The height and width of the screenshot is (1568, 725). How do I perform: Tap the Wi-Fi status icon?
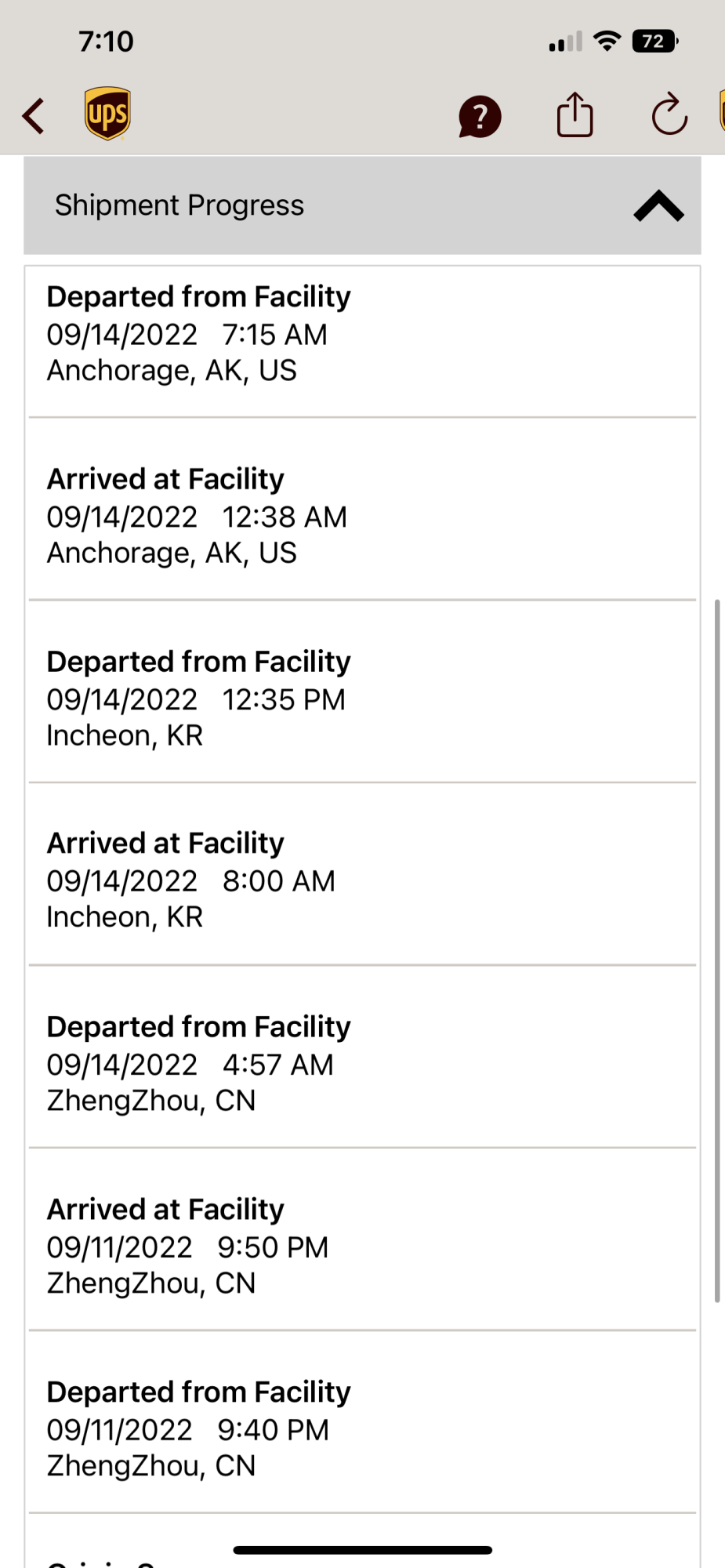(607, 41)
